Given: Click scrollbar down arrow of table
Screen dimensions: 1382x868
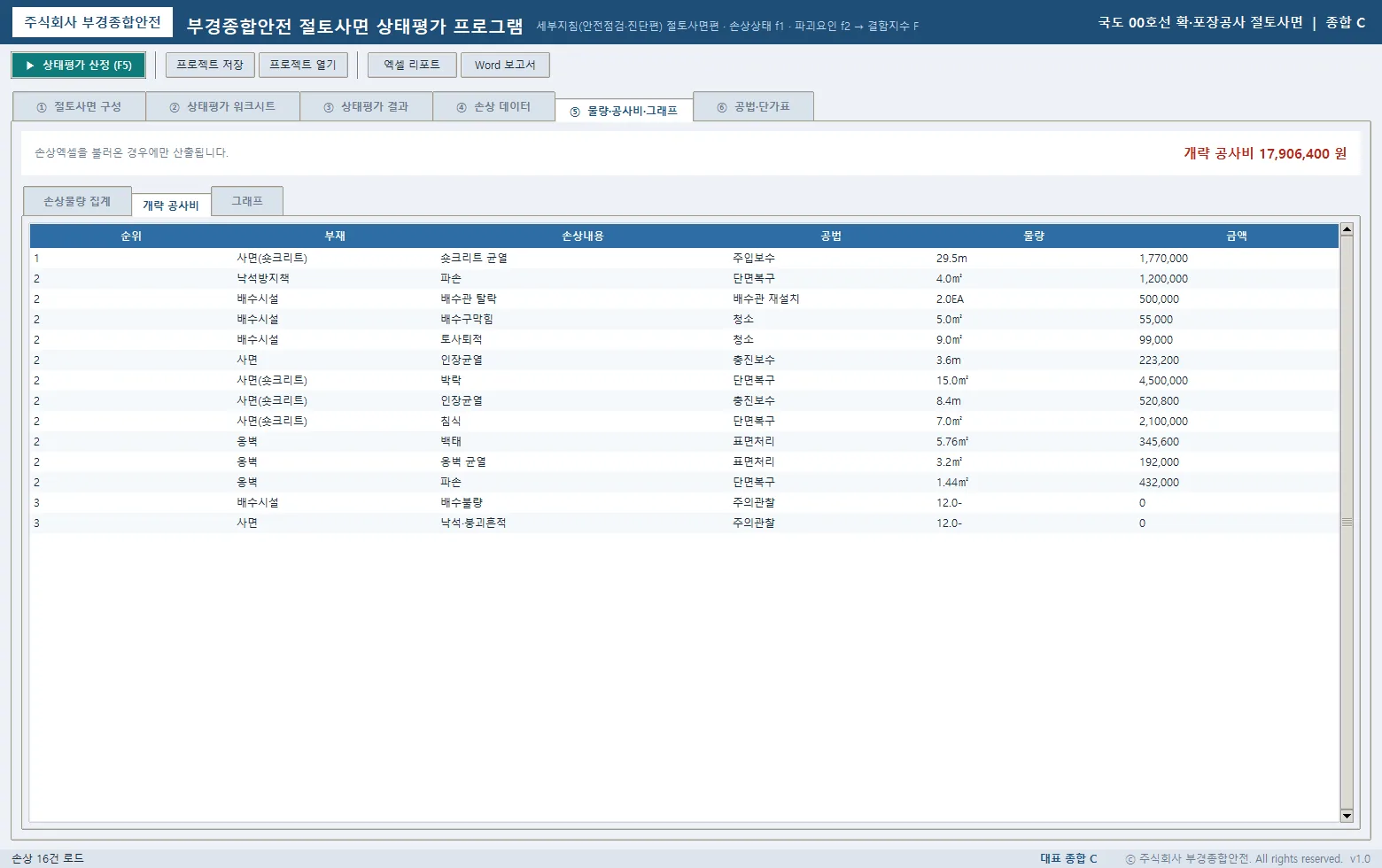Looking at the screenshot, I should (x=1347, y=816).
